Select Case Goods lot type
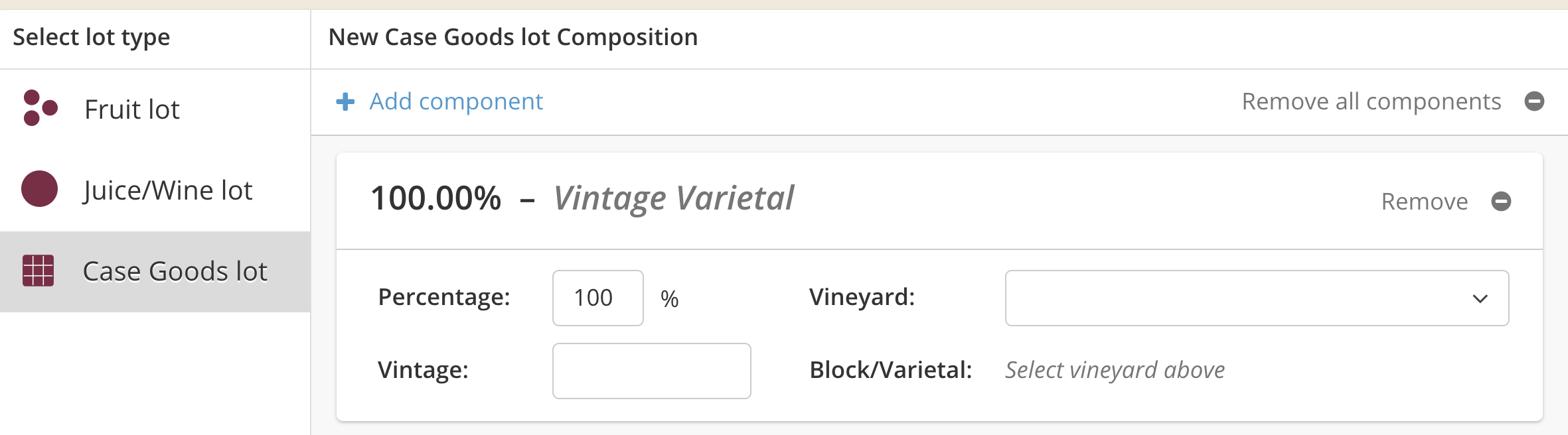 coord(175,271)
